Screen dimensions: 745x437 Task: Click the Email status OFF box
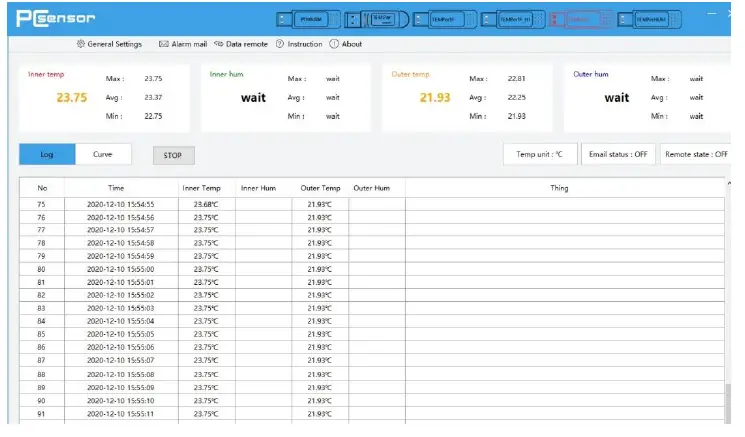[x=618, y=154]
